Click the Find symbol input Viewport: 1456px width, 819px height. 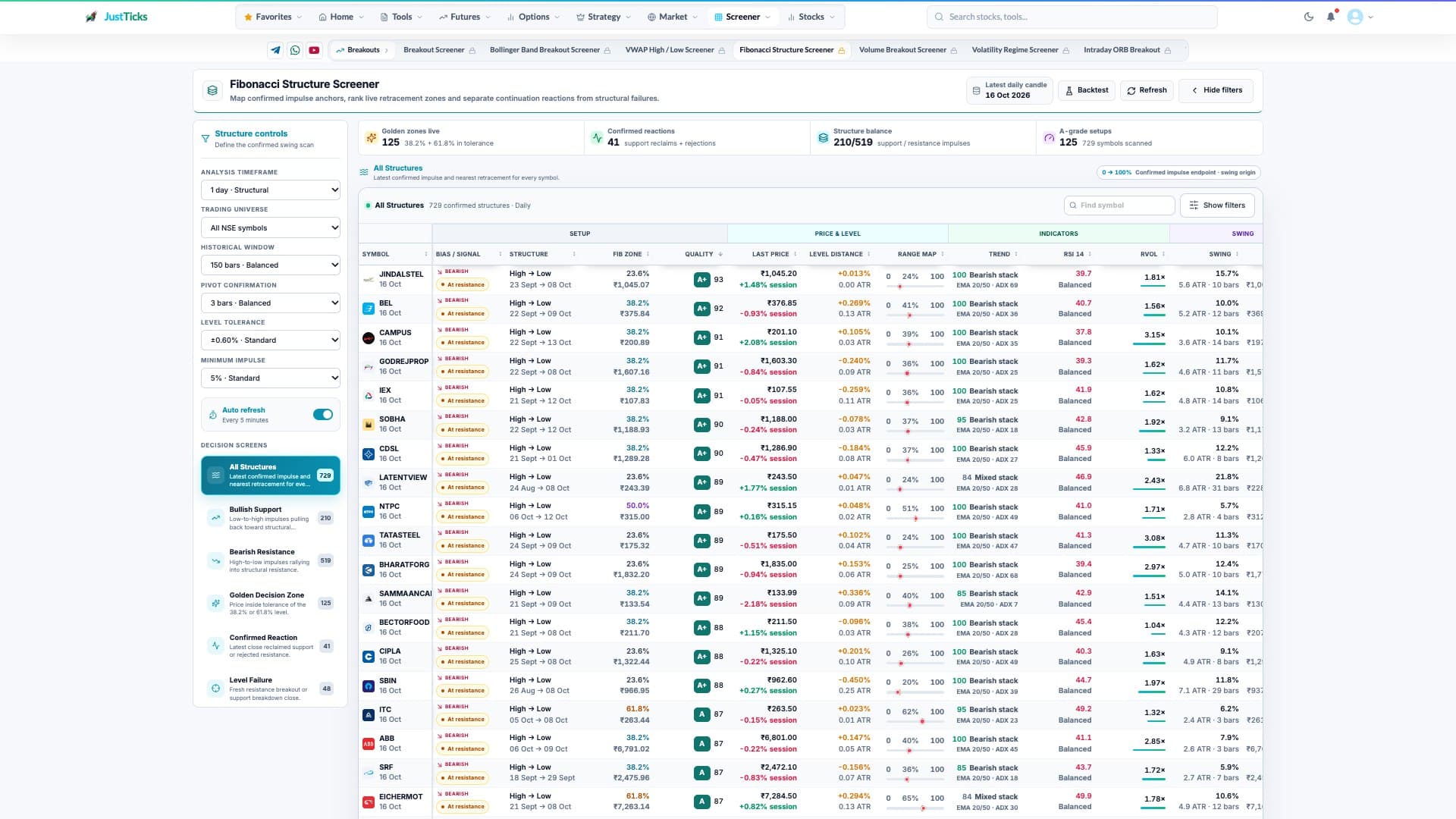point(1119,206)
